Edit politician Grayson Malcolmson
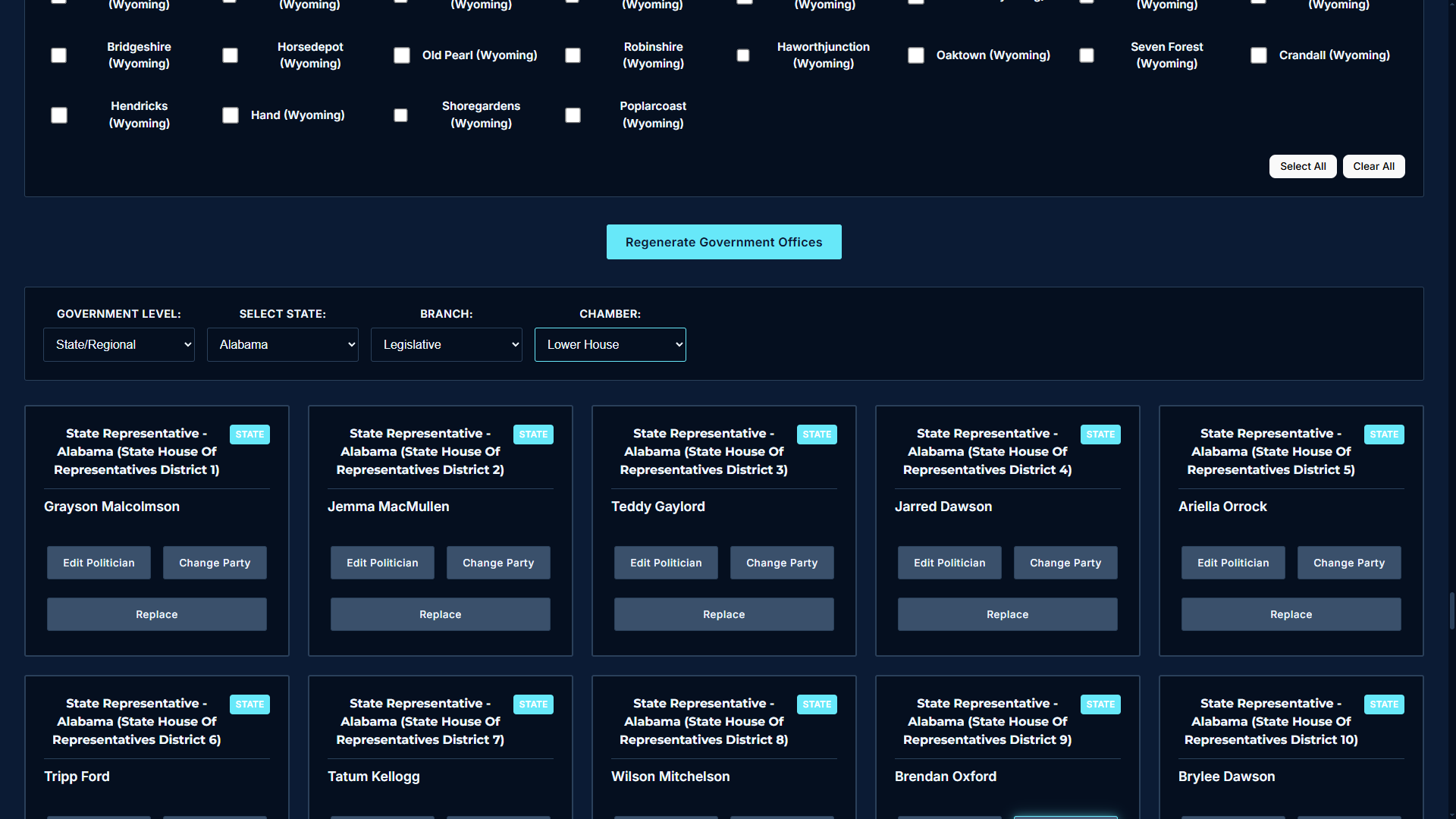Viewport: 1456px width, 819px height. [99, 563]
